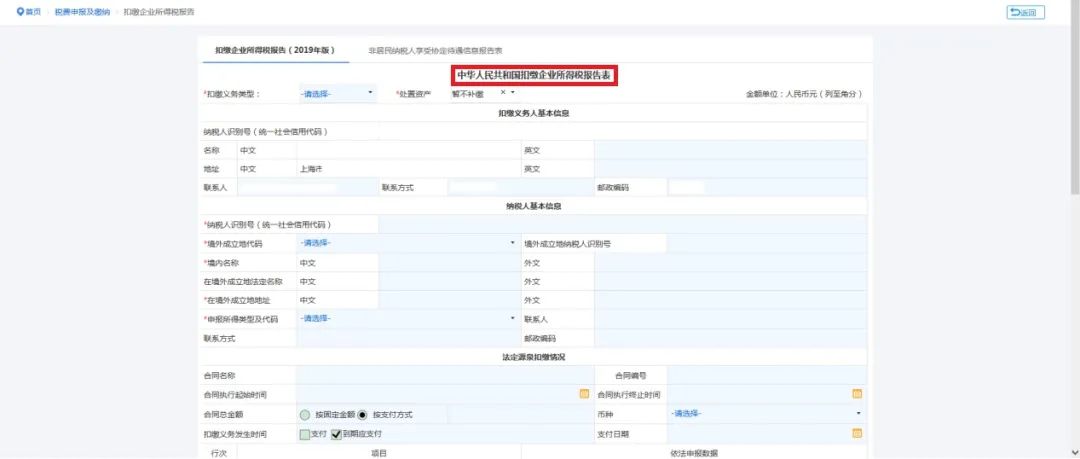Click the taxpayer 邮政编码 input field
The image size is (1080, 459).
(x=730, y=338)
